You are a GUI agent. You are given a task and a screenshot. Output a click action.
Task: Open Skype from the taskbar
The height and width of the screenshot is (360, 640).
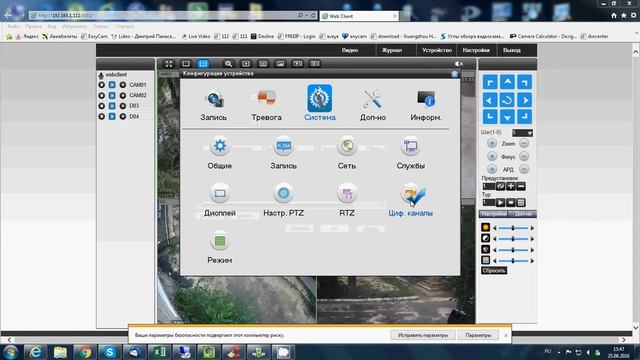(x=109, y=352)
